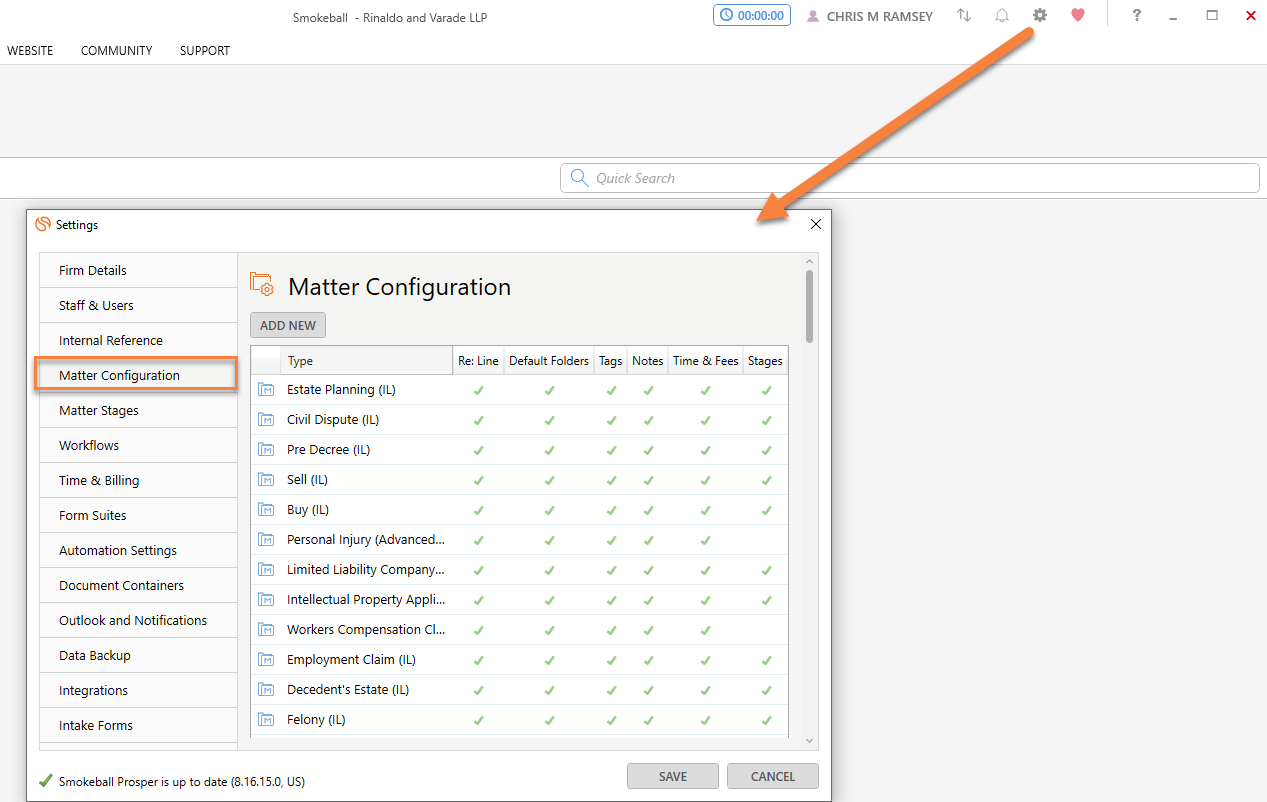Click the Civil Dispute (IL) matter icon
The image size is (1267, 802).
pos(266,420)
